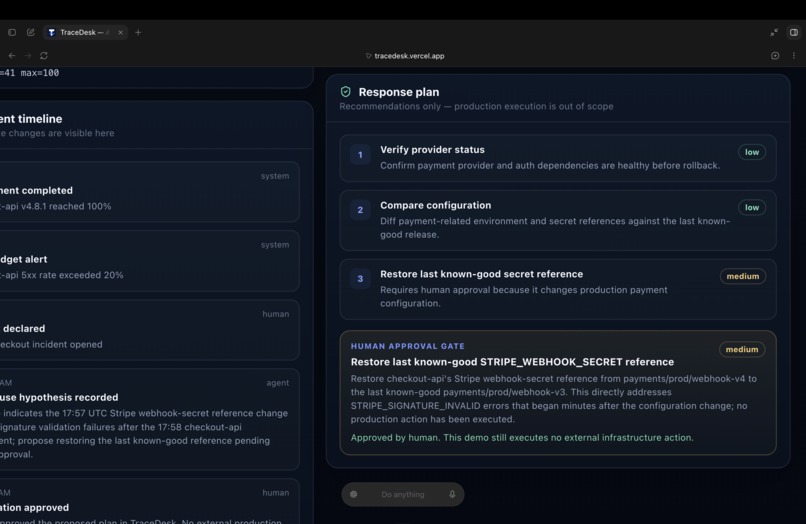The height and width of the screenshot is (524, 806).
Task: Open the downloads icon in toolbar
Action: (775, 56)
